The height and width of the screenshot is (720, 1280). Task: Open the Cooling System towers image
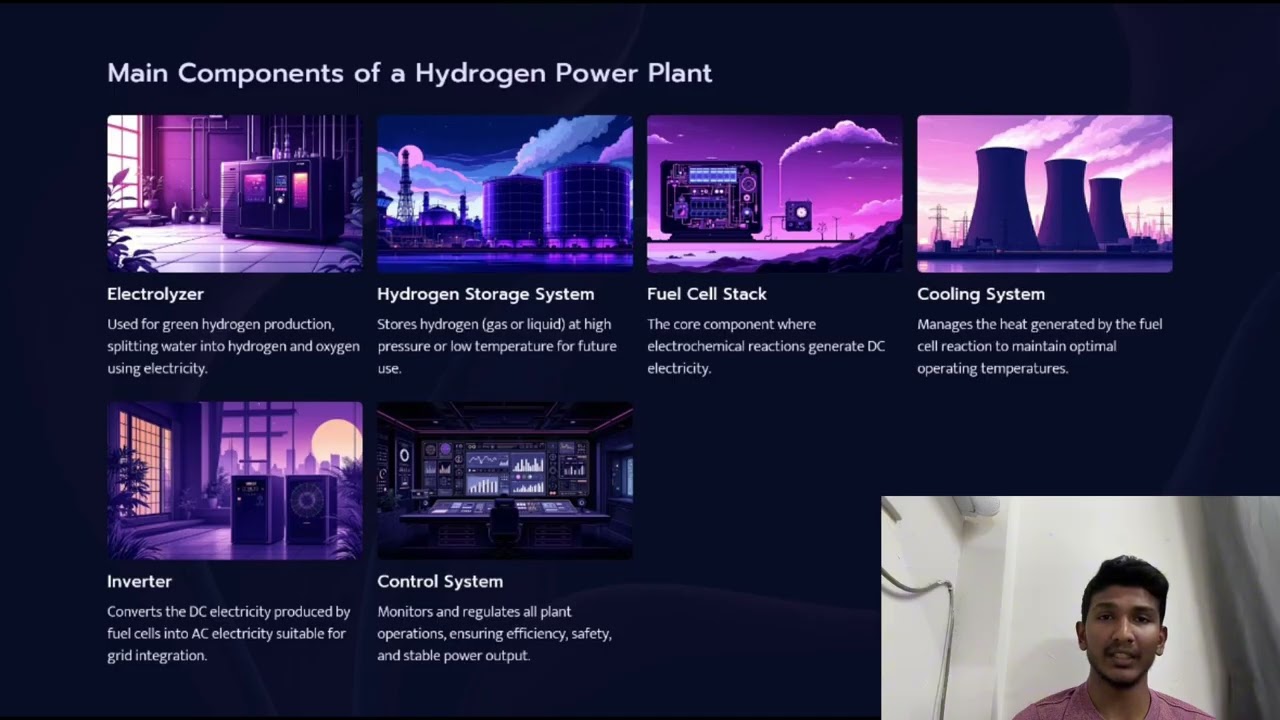1045,193
